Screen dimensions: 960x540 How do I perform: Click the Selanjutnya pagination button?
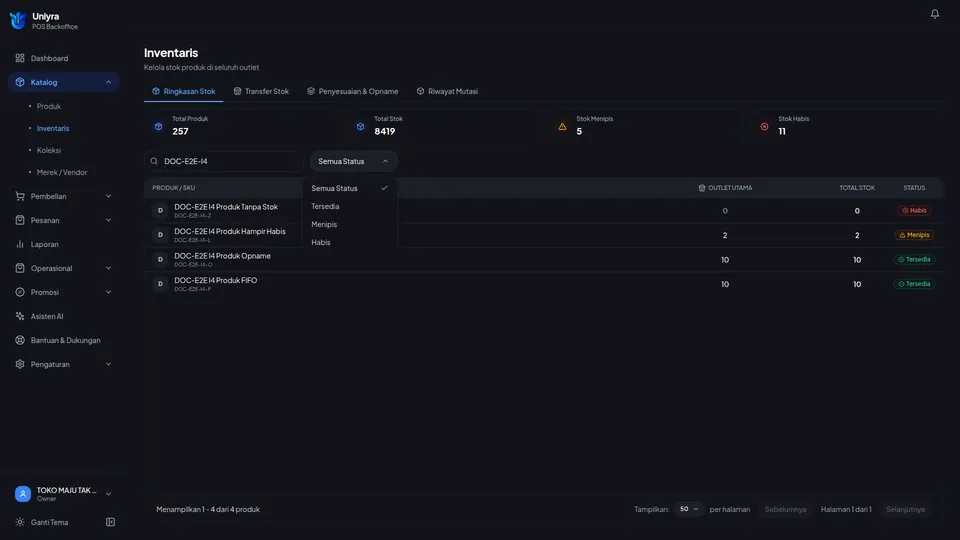click(x=905, y=509)
